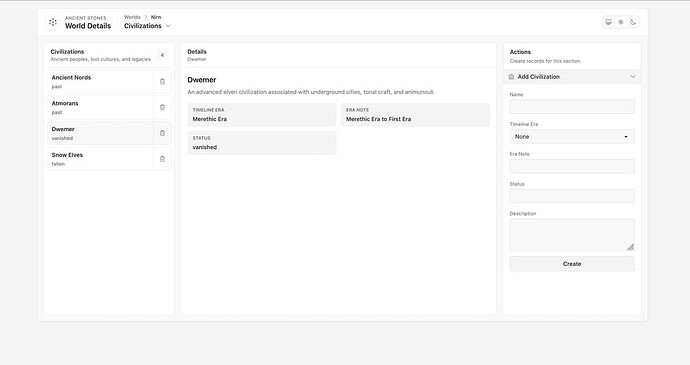
Task: Select Dwemer in civilizations list
Action: 100,133
